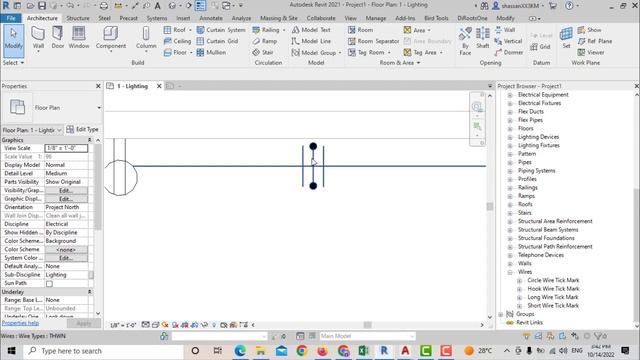Click the Room tool
This screenshot has width=640, height=360.
360,30
